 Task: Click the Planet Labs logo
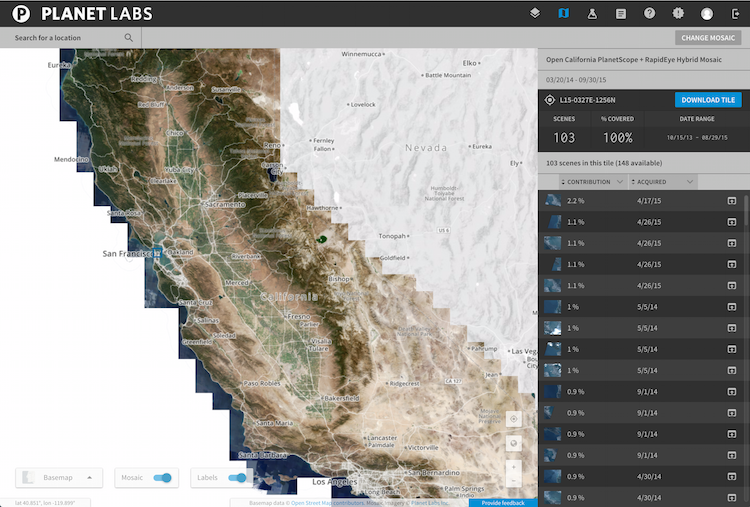pyautogui.click(x=82, y=14)
